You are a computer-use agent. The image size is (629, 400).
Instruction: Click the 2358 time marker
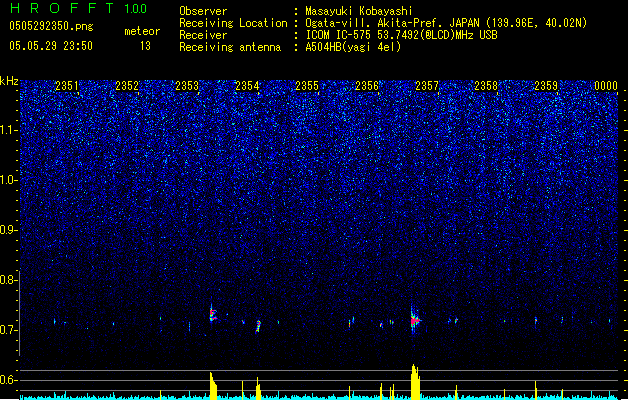[x=486, y=86]
